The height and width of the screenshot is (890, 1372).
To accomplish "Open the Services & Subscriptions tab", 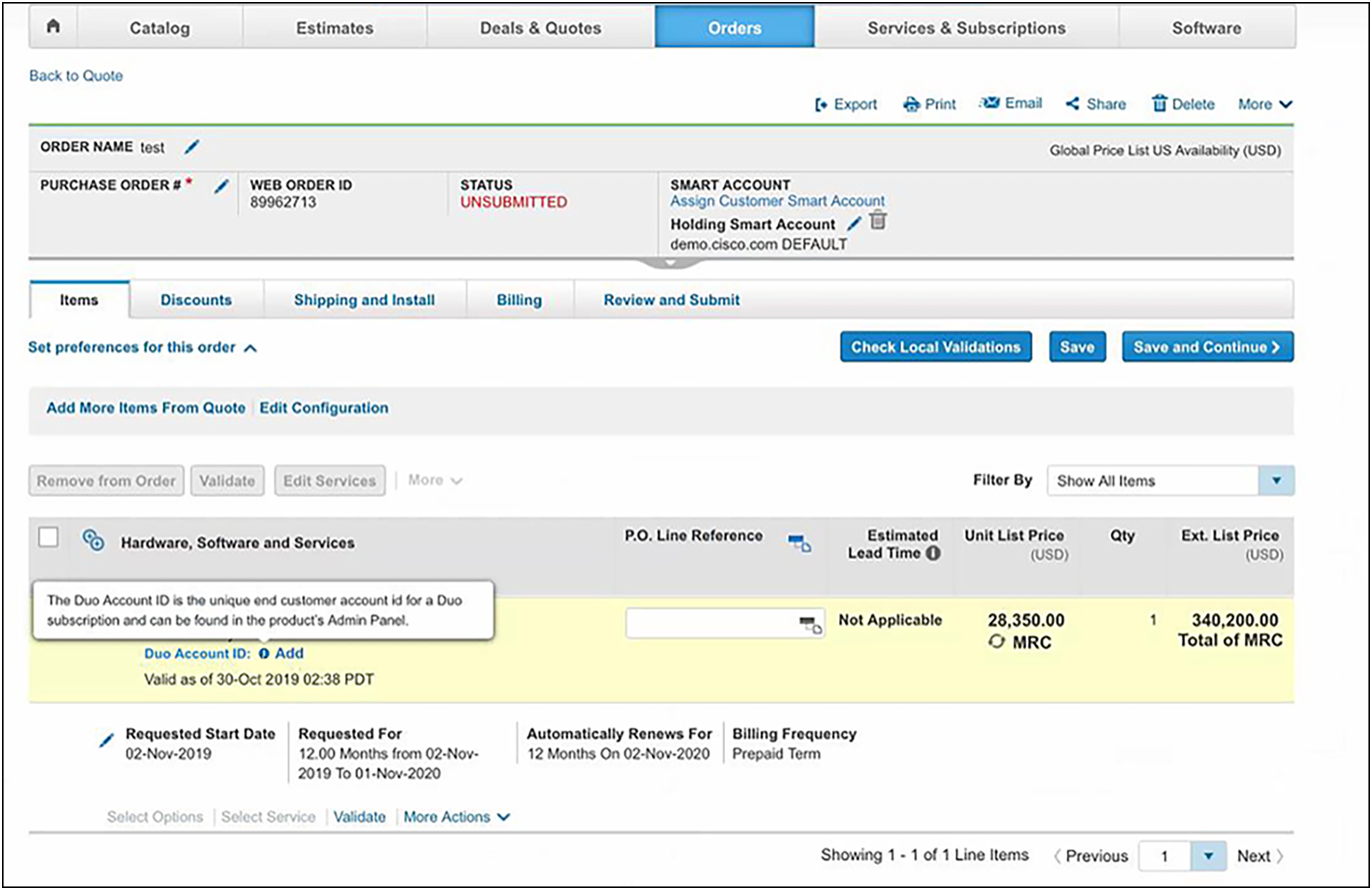I will pyautogui.click(x=966, y=28).
